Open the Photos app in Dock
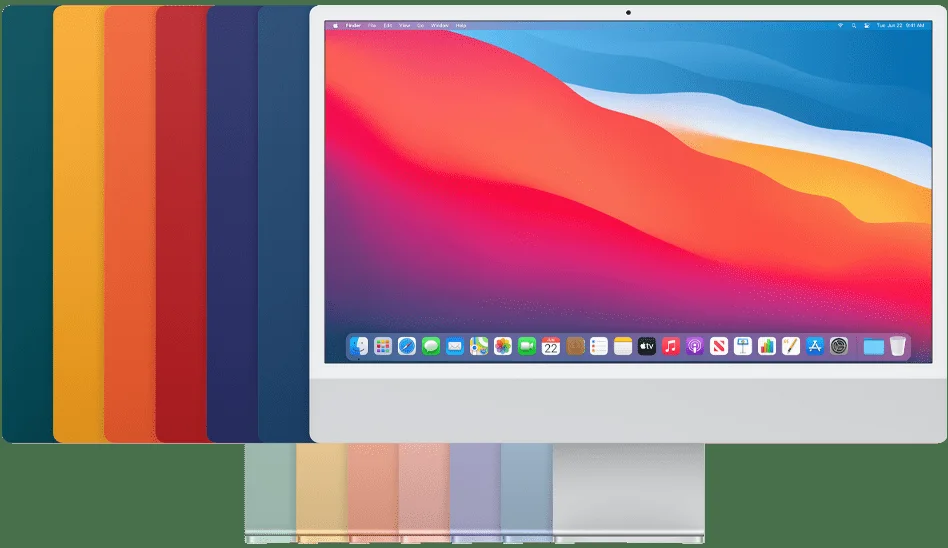 point(503,346)
